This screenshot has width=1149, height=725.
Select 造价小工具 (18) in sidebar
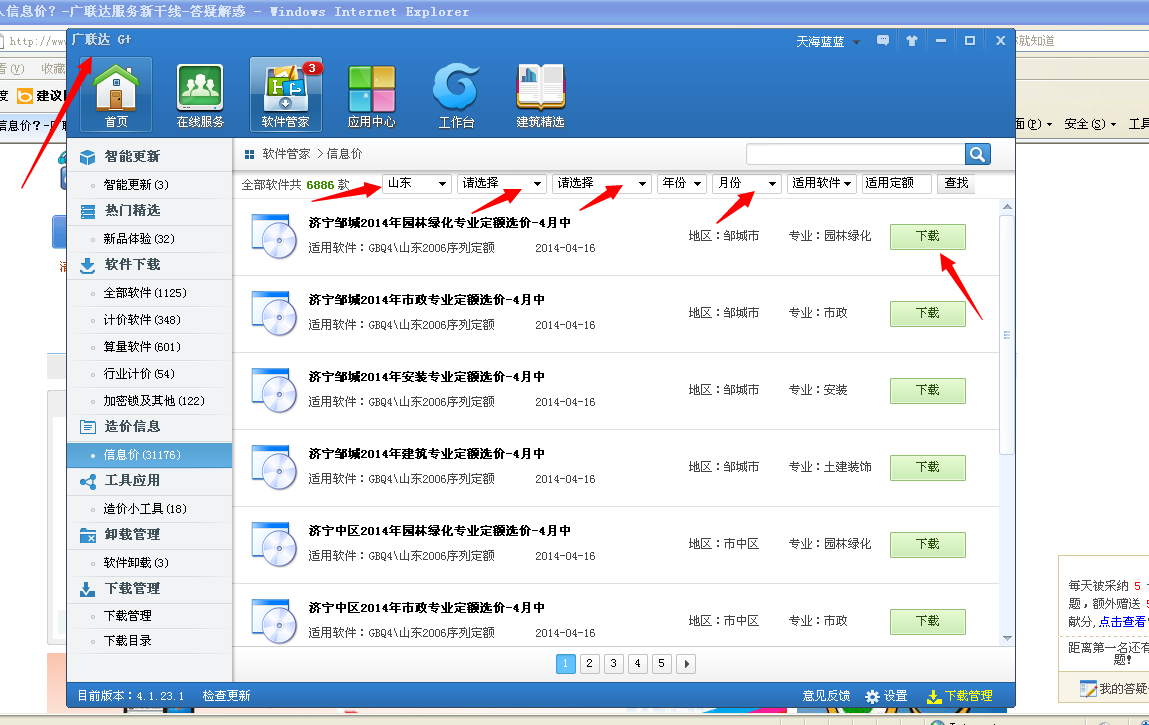[x=145, y=509]
